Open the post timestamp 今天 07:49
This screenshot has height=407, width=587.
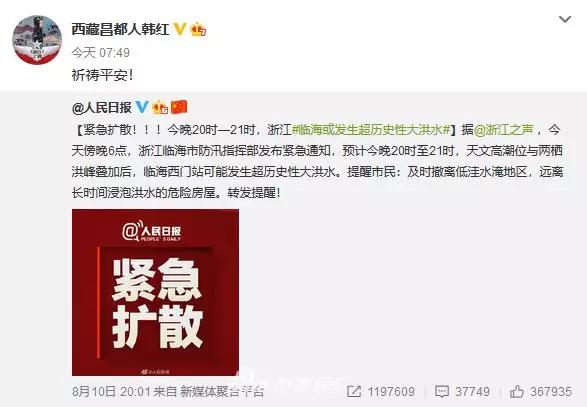pyautogui.click(x=101, y=52)
